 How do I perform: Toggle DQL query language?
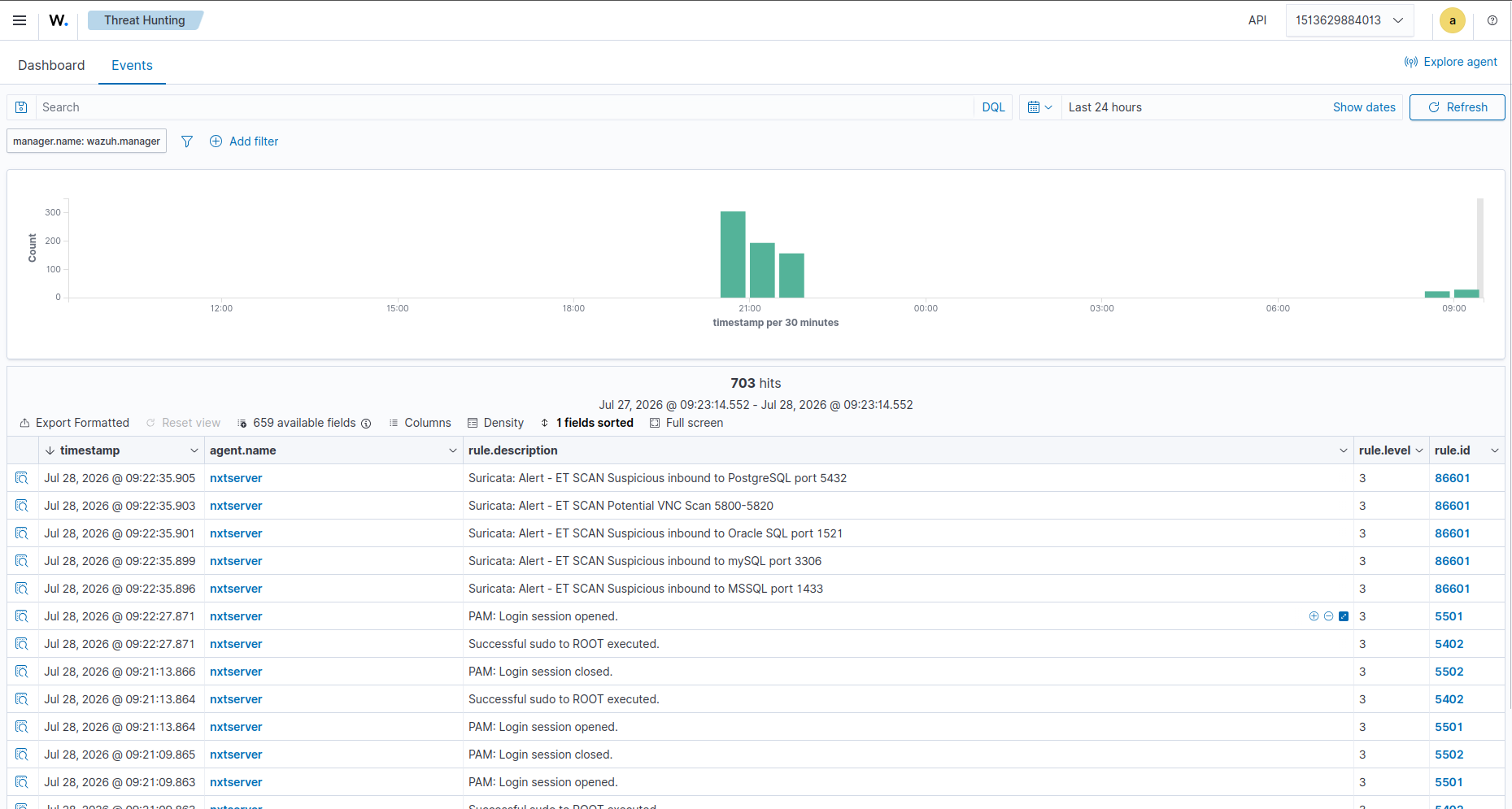[x=993, y=107]
